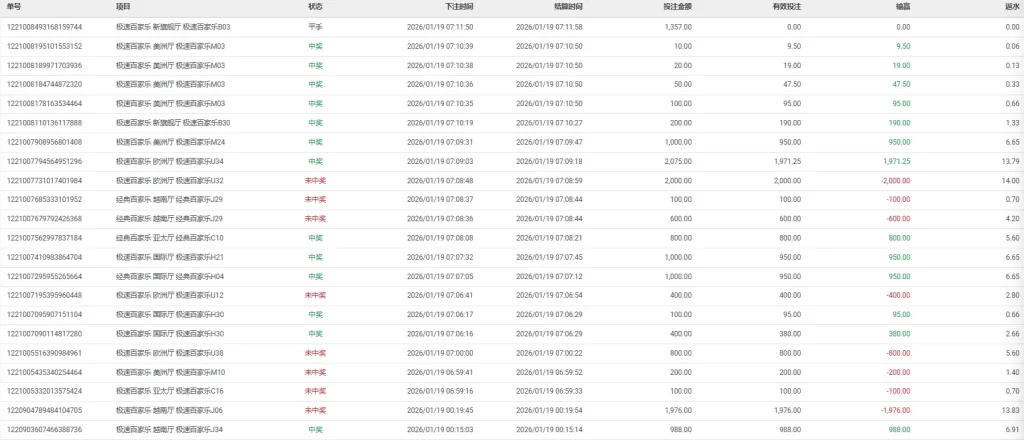
Task: Click the 结算时间 column header
Action: click(568, 7)
